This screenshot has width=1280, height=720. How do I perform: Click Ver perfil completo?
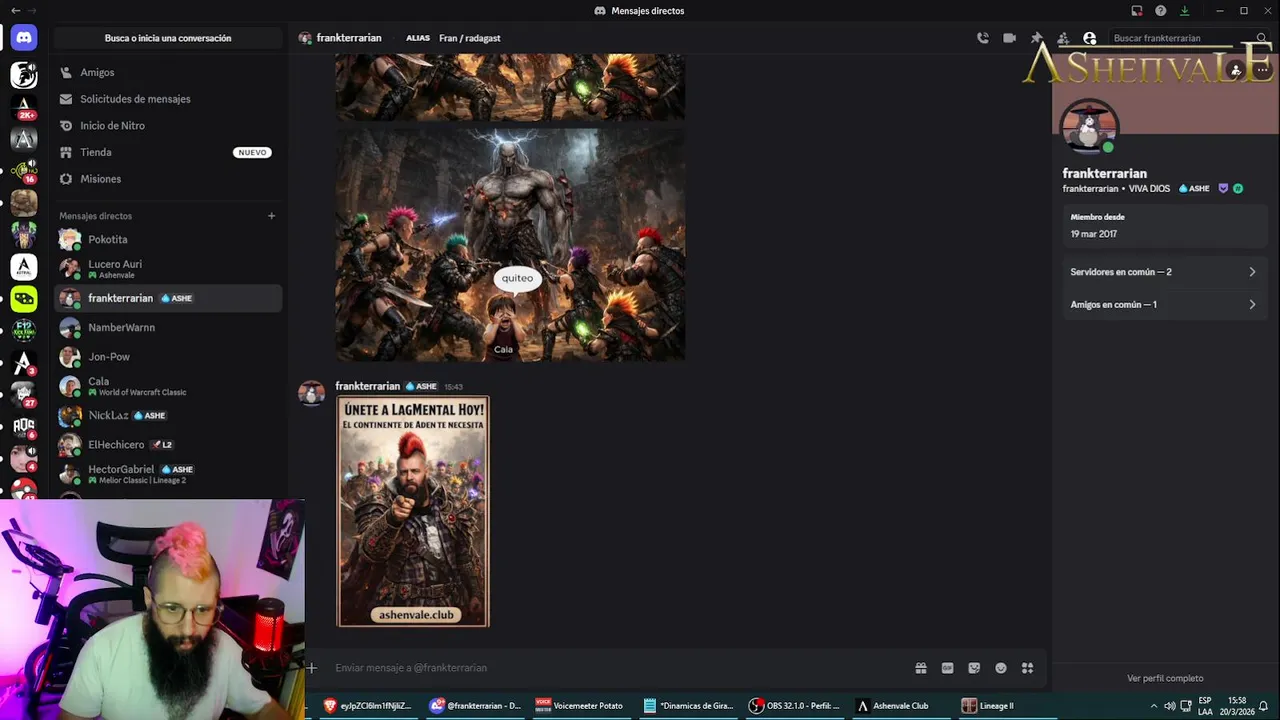[x=1165, y=678]
